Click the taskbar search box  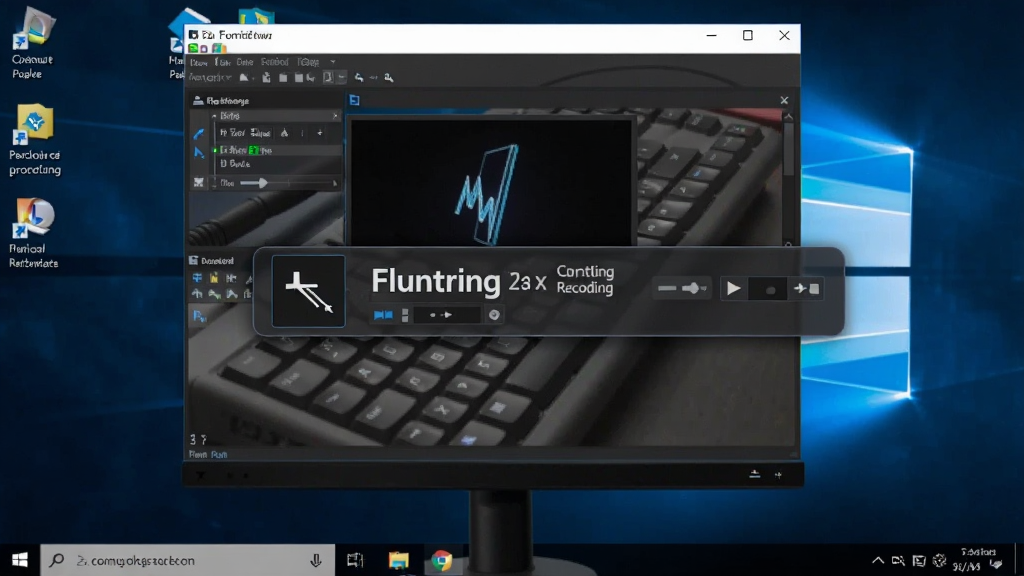187,560
